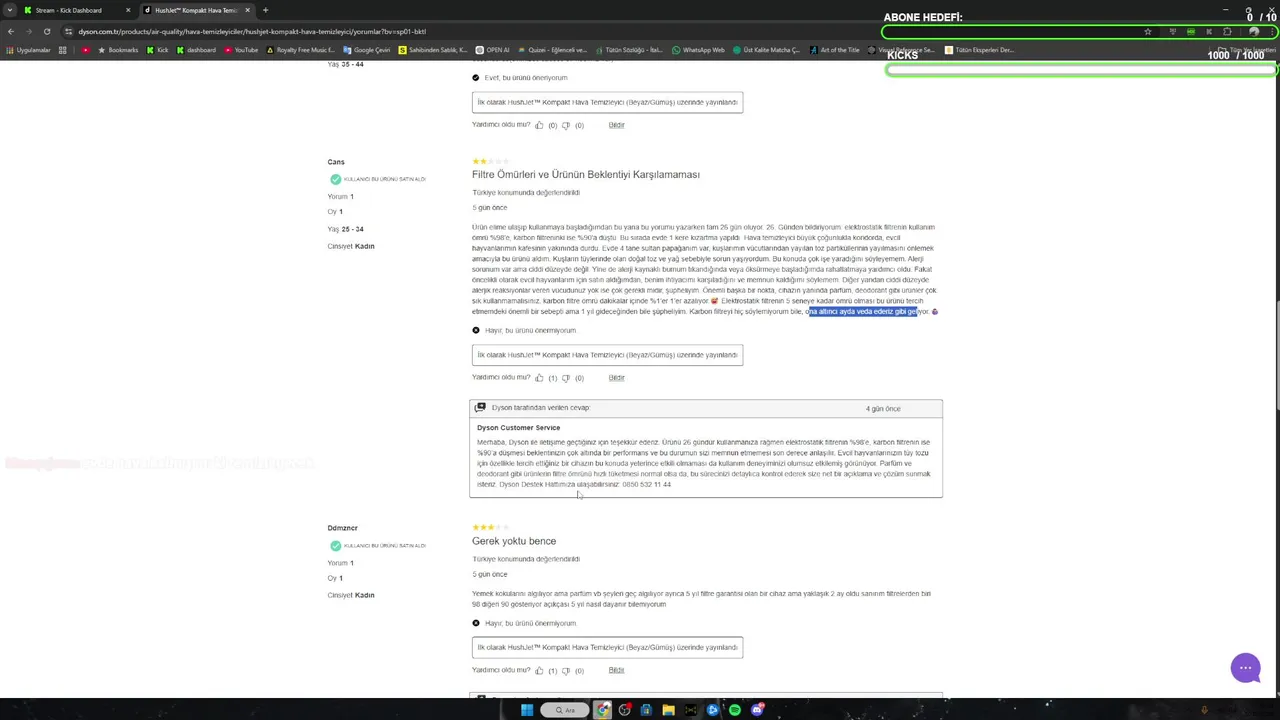
Task: Click the taskbar Ara search box
Action: (x=565, y=710)
